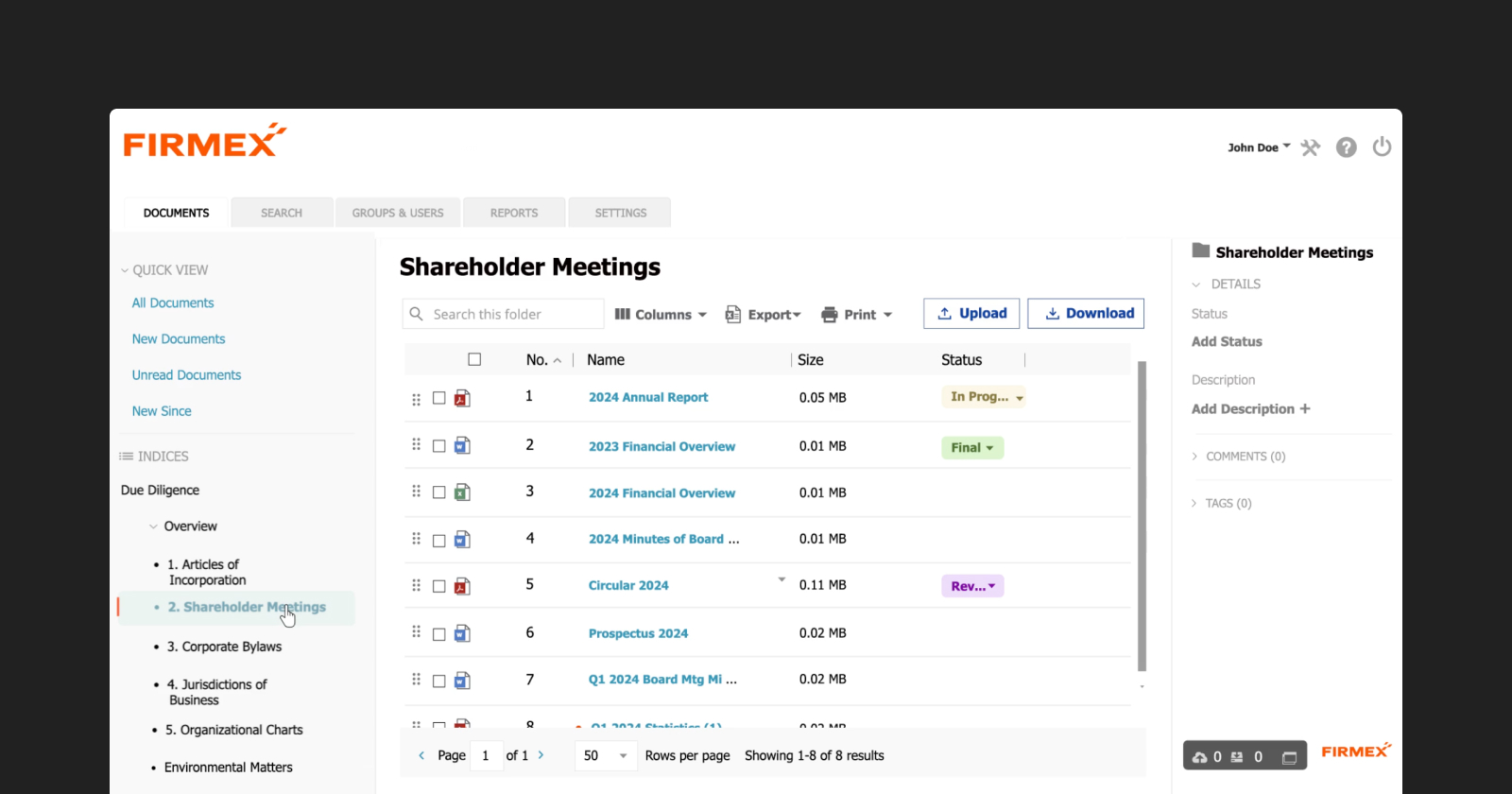Go to the next page arrow
The height and width of the screenshot is (794, 1512).
[x=541, y=755]
